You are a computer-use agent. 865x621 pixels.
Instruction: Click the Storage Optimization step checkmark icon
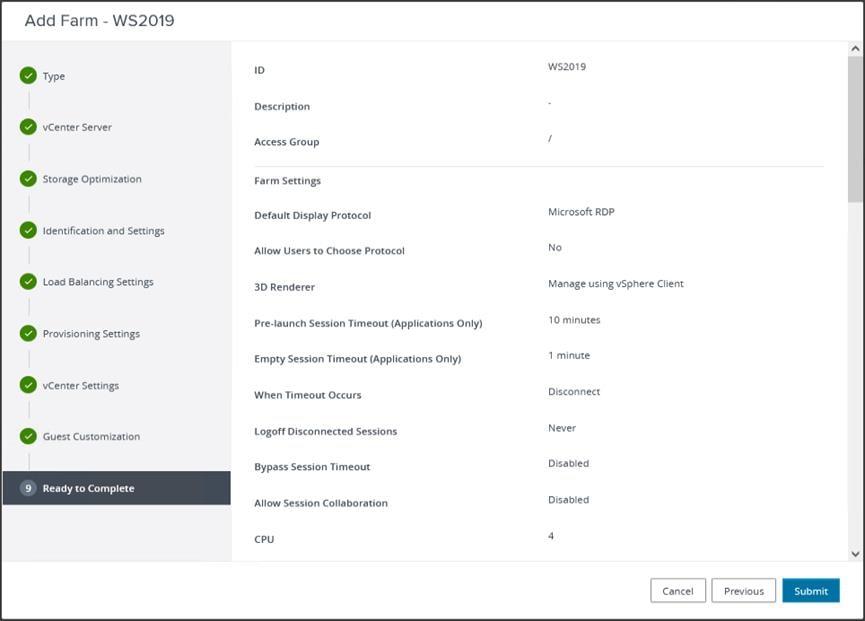(x=28, y=179)
